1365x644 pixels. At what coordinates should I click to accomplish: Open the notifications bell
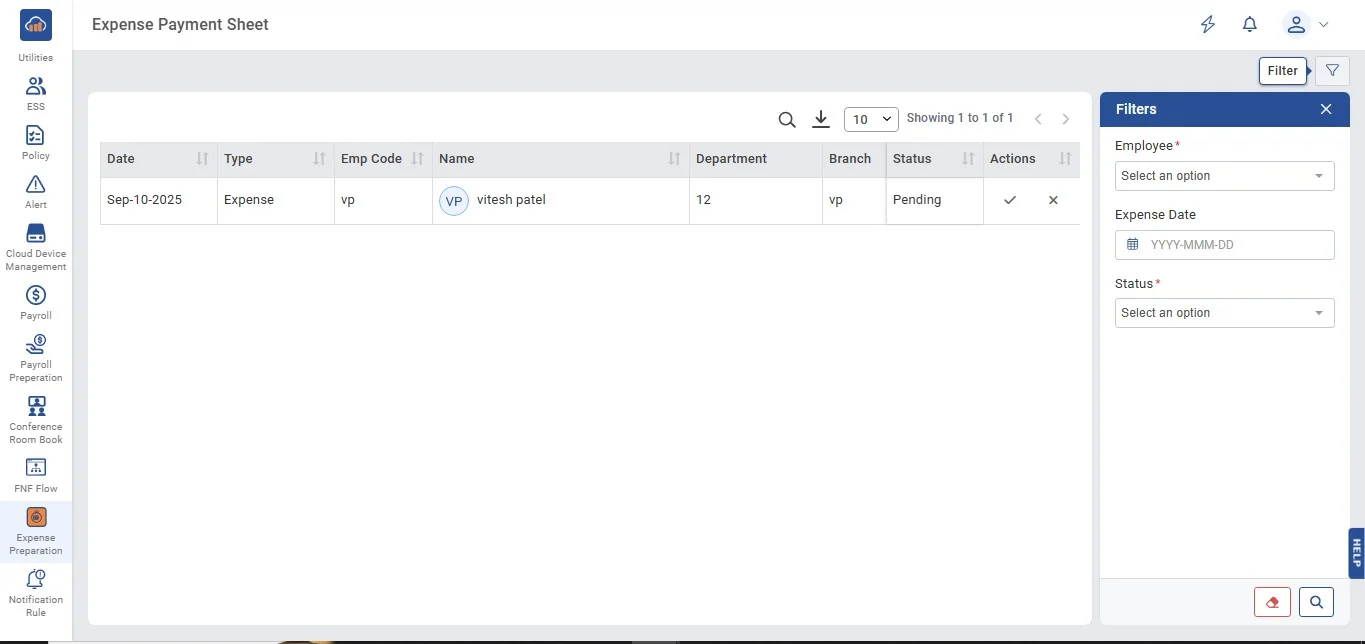(1249, 25)
